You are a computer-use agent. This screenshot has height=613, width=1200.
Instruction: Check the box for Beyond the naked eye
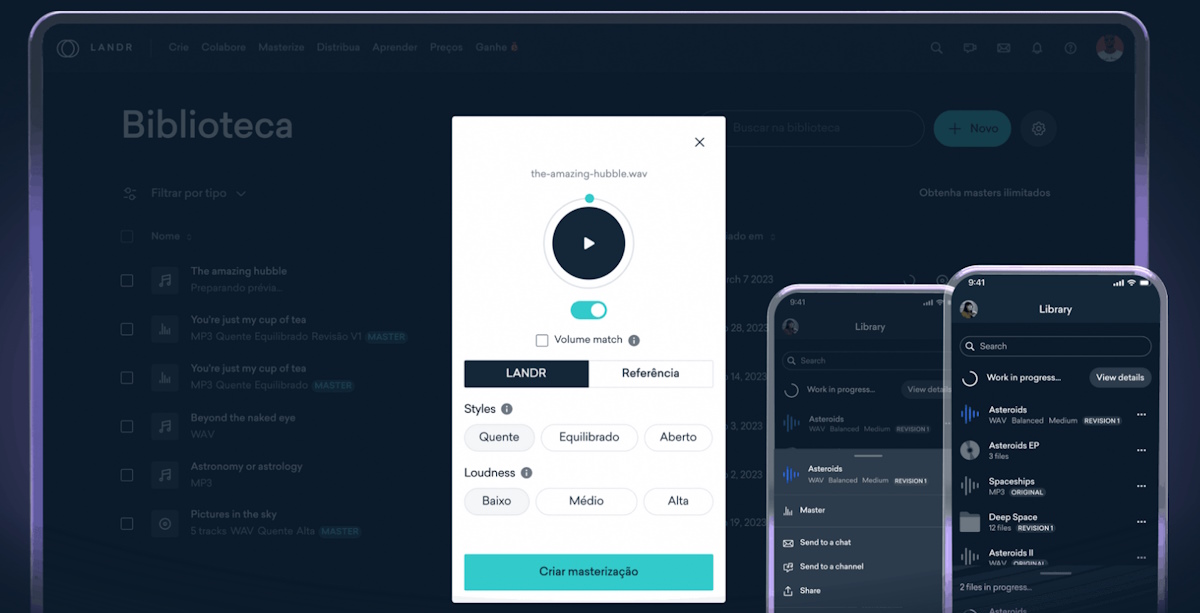click(127, 426)
